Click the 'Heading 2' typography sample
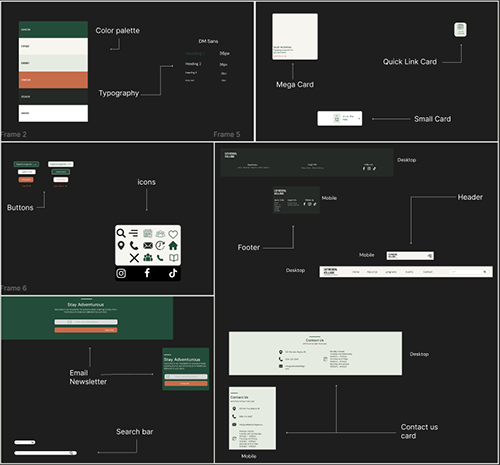The height and width of the screenshot is (465, 500). pyautogui.click(x=193, y=64)
